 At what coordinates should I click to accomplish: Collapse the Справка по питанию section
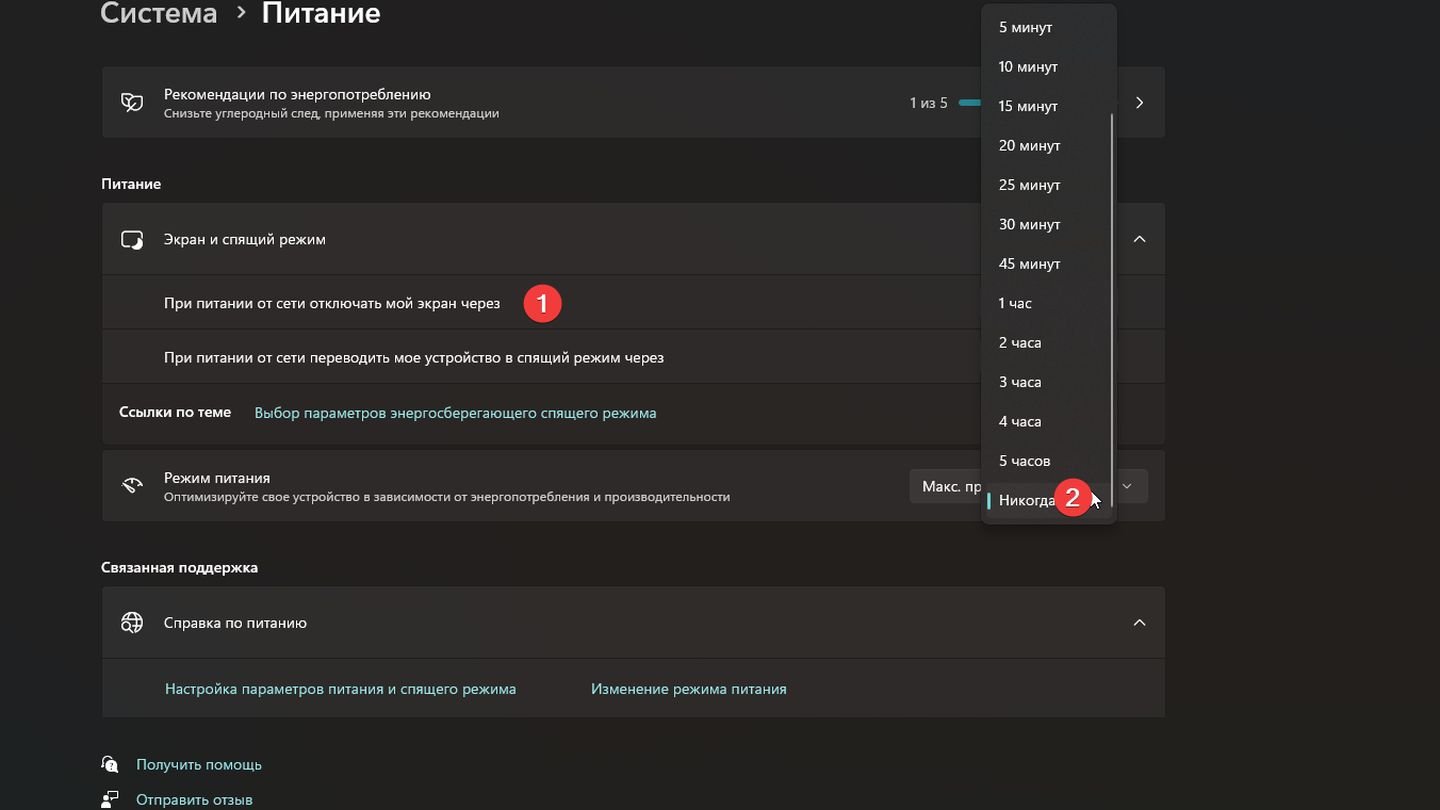point(1139,622)
